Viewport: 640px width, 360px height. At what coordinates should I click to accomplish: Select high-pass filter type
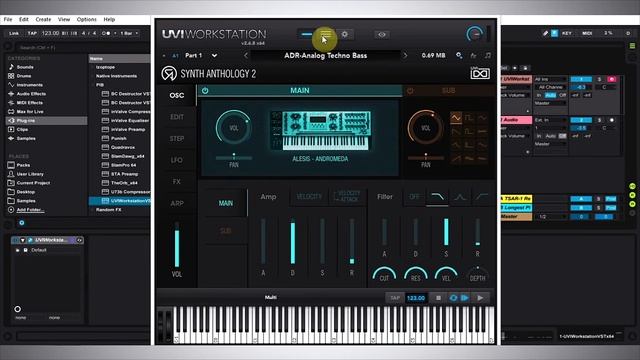click(482, 197)
